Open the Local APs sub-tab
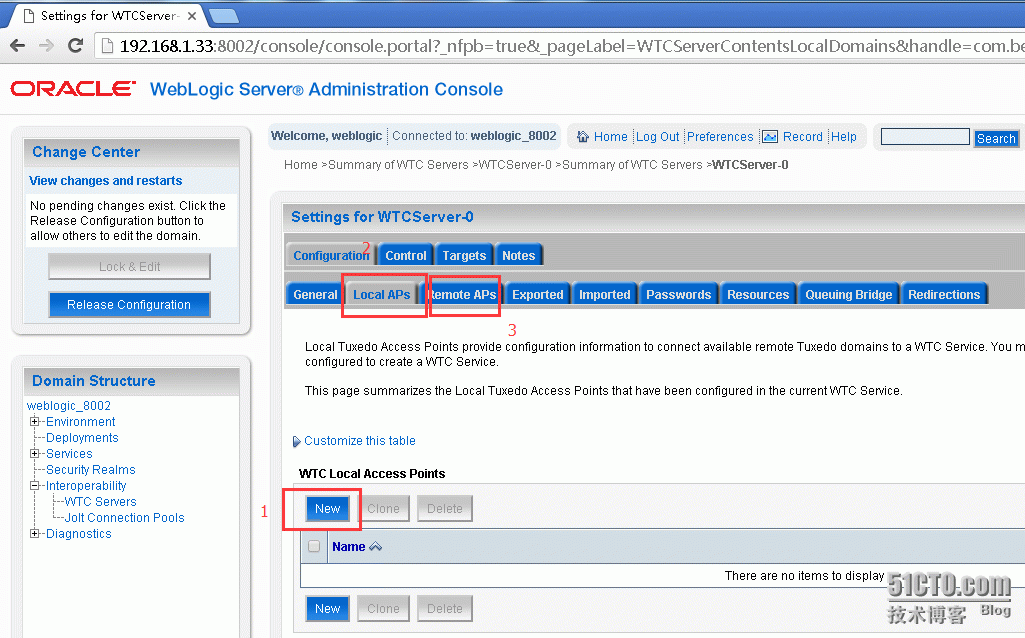 [382, 295]
